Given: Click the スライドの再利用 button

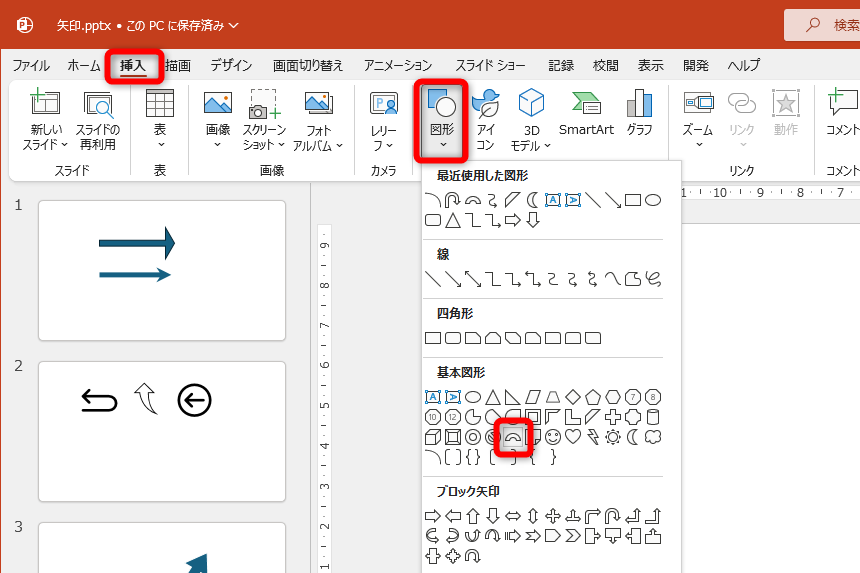Looking at the screenshot, I should [98, 122].
